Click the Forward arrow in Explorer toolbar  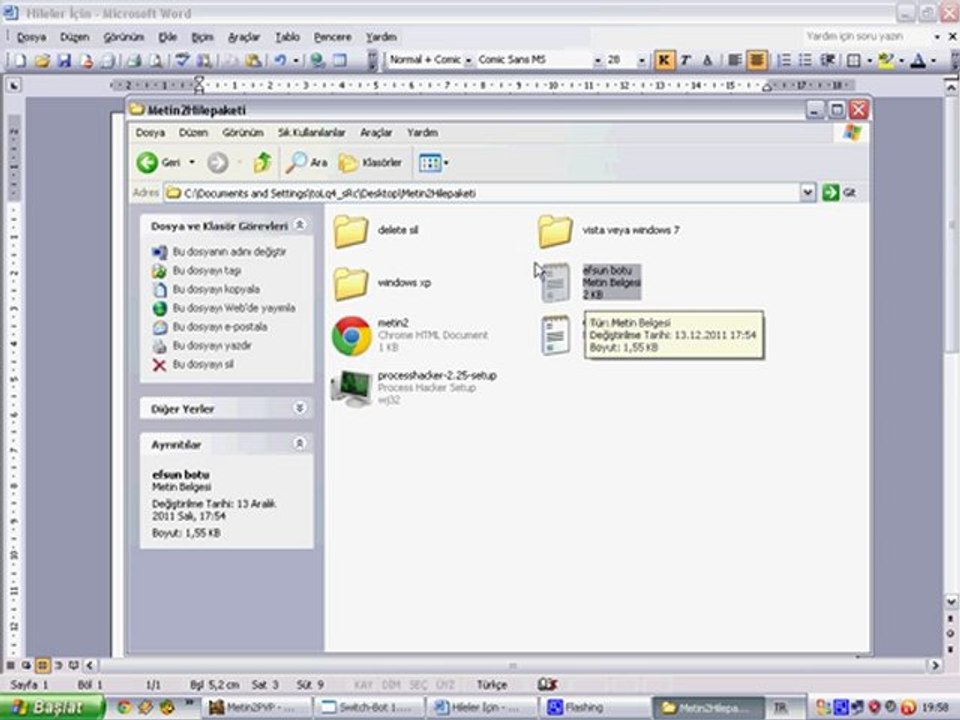click(x=217, y=162)
